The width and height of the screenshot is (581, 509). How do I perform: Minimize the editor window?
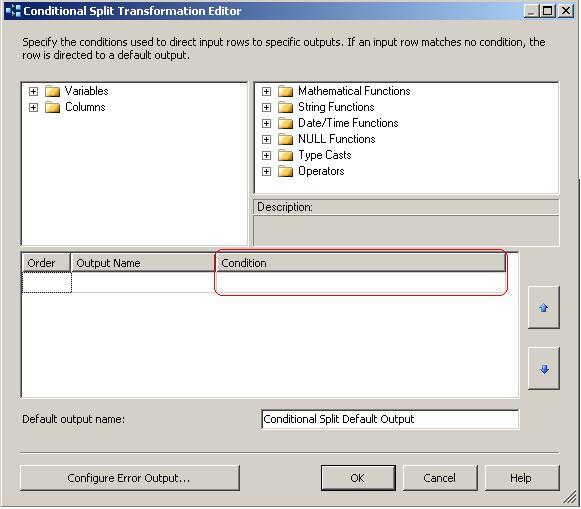pyautogui.click(x=532, y=11)
